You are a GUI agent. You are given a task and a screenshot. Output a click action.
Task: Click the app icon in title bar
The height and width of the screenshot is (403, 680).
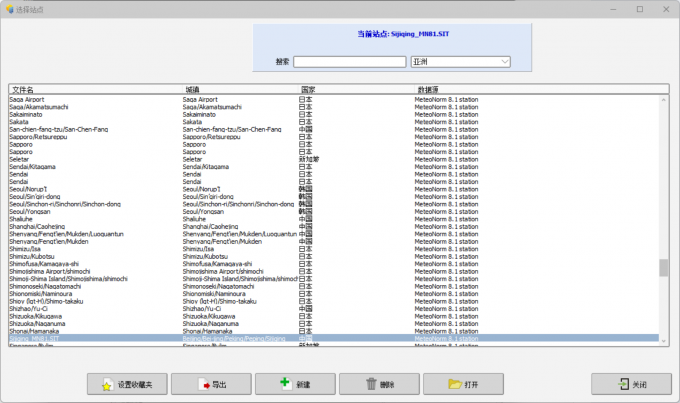pyautogui.click(x=9, y=8)
